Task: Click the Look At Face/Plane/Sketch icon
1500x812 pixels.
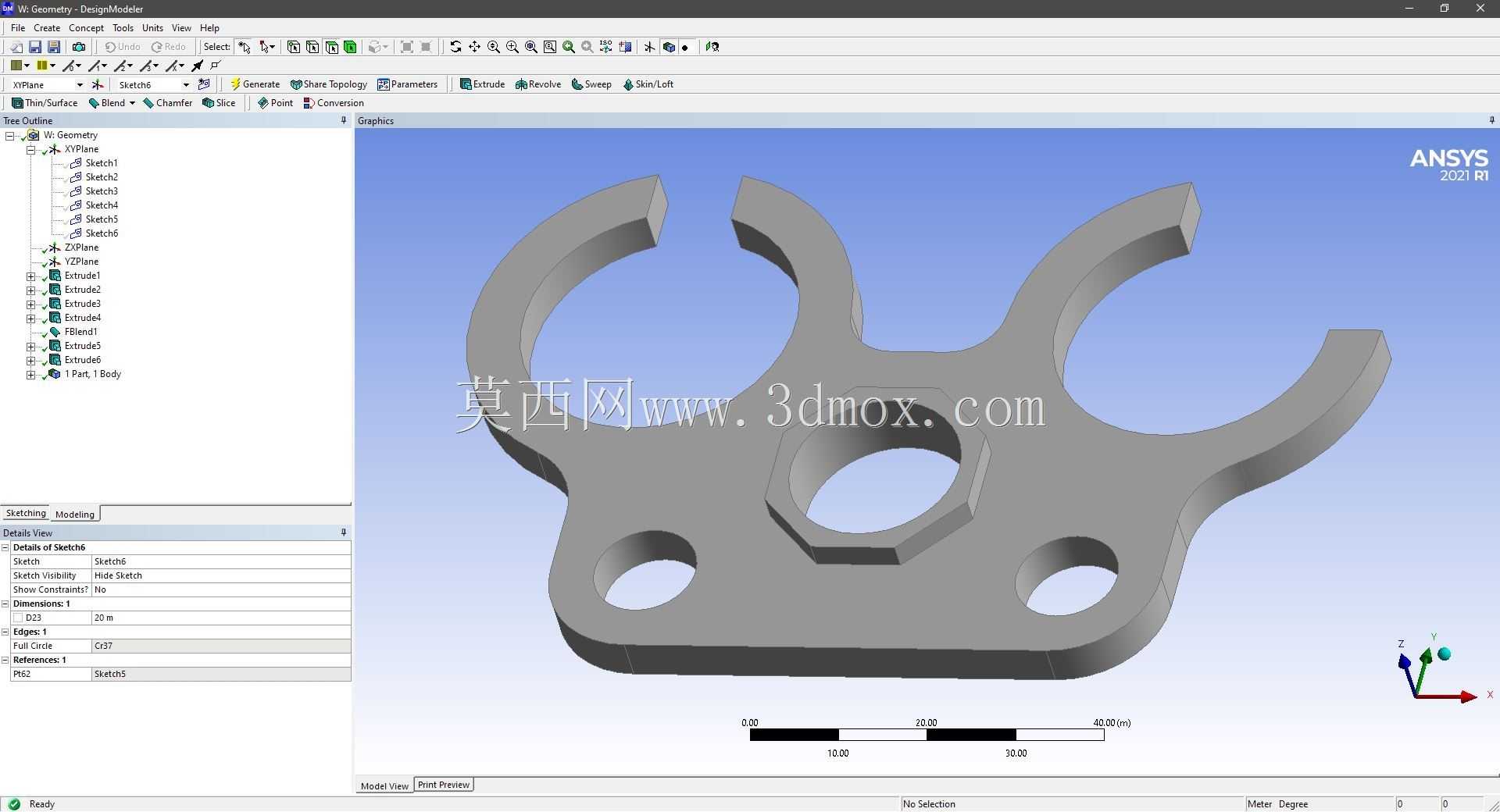Action: pyautogui.click(x=712, y=47)
